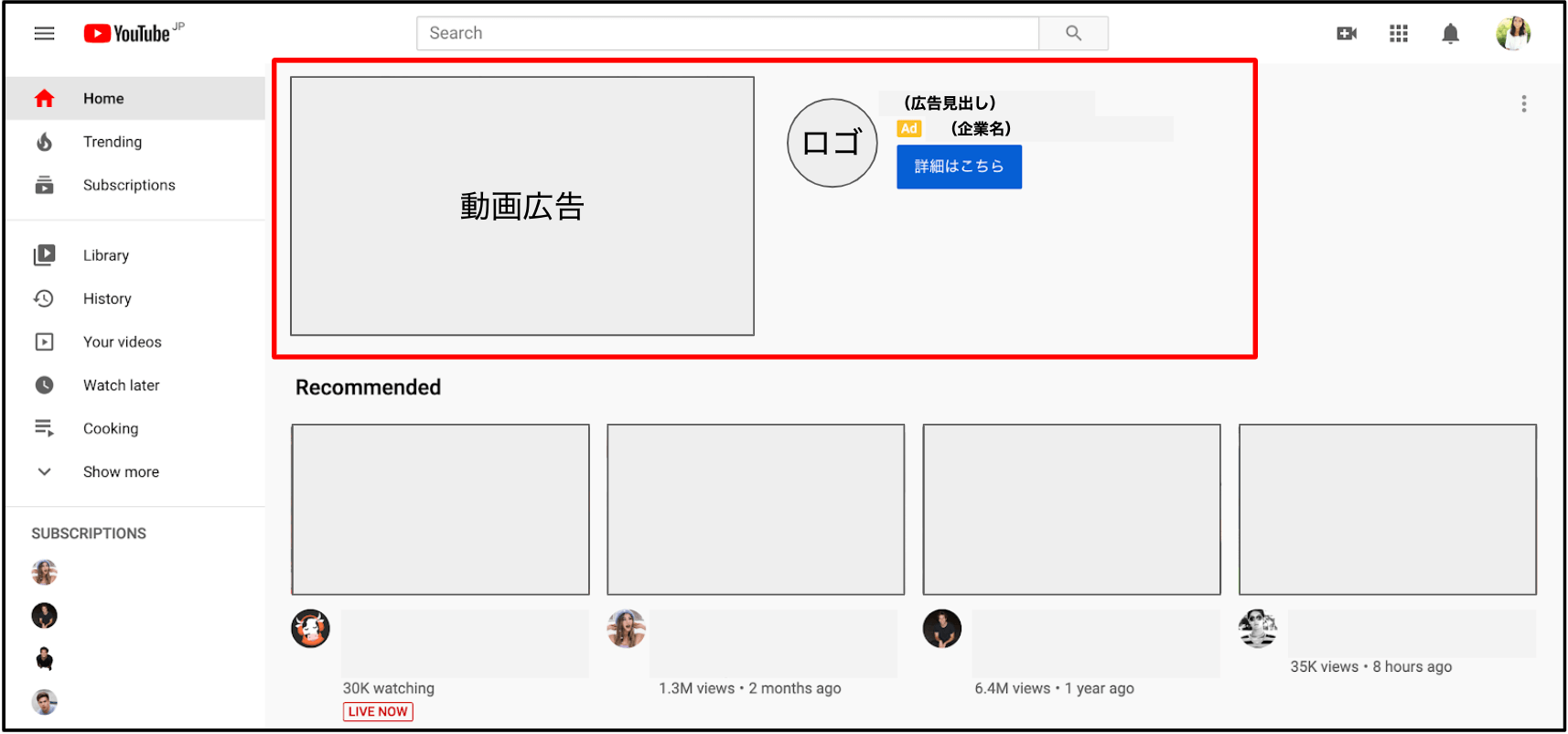Play the 動画広告 video ad

(x=521, y=206)
